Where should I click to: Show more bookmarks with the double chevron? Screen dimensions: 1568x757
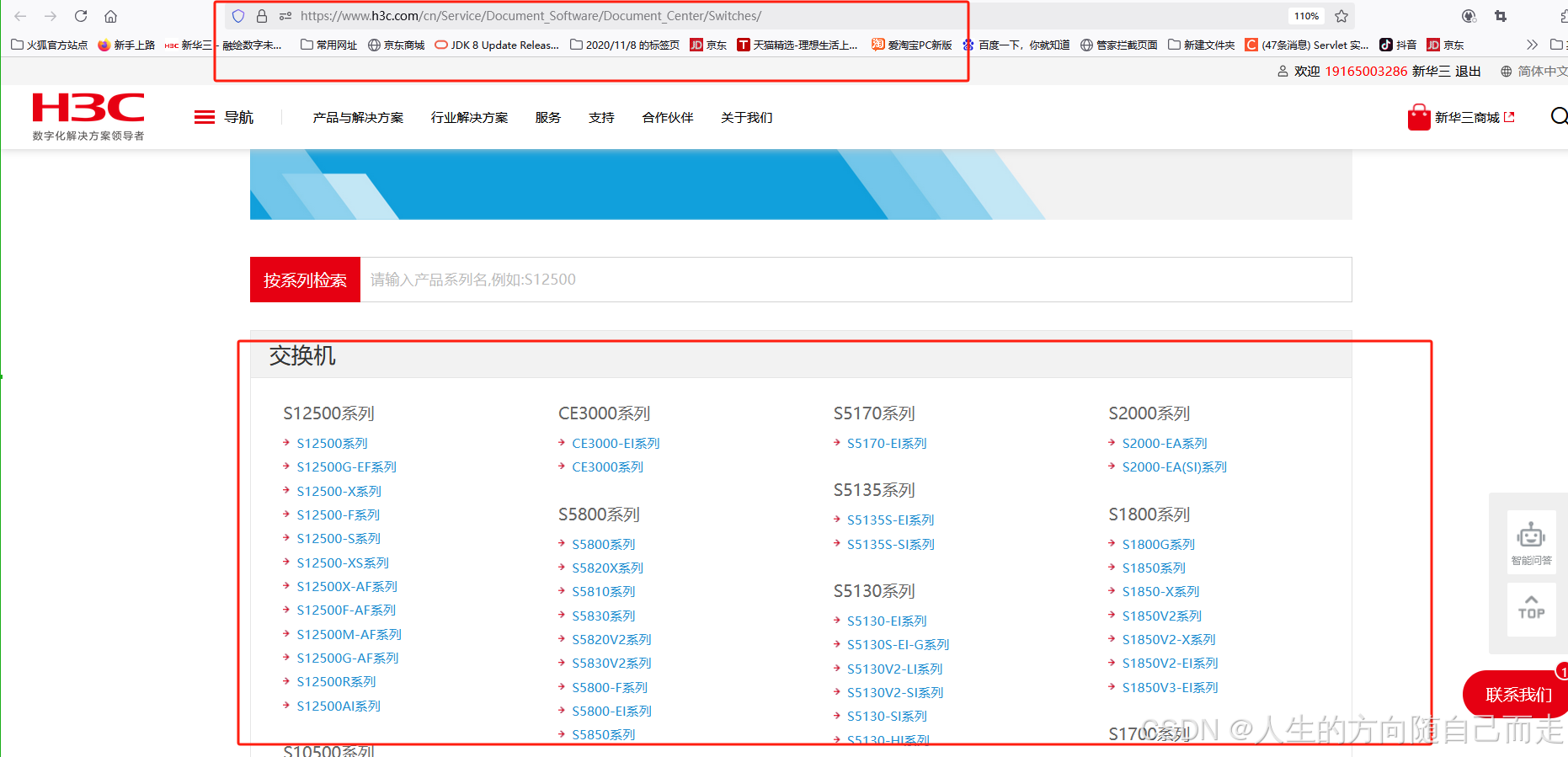1532,45
